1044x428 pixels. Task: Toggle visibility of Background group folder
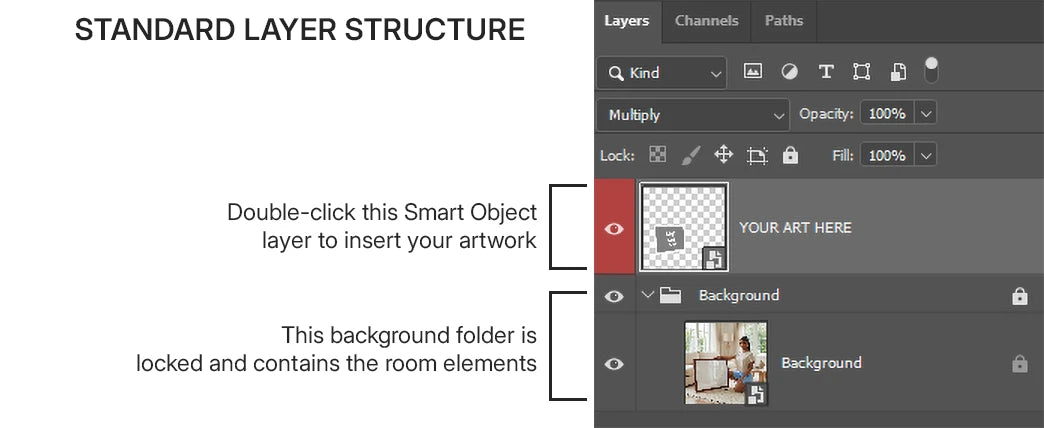click(614, 296)
